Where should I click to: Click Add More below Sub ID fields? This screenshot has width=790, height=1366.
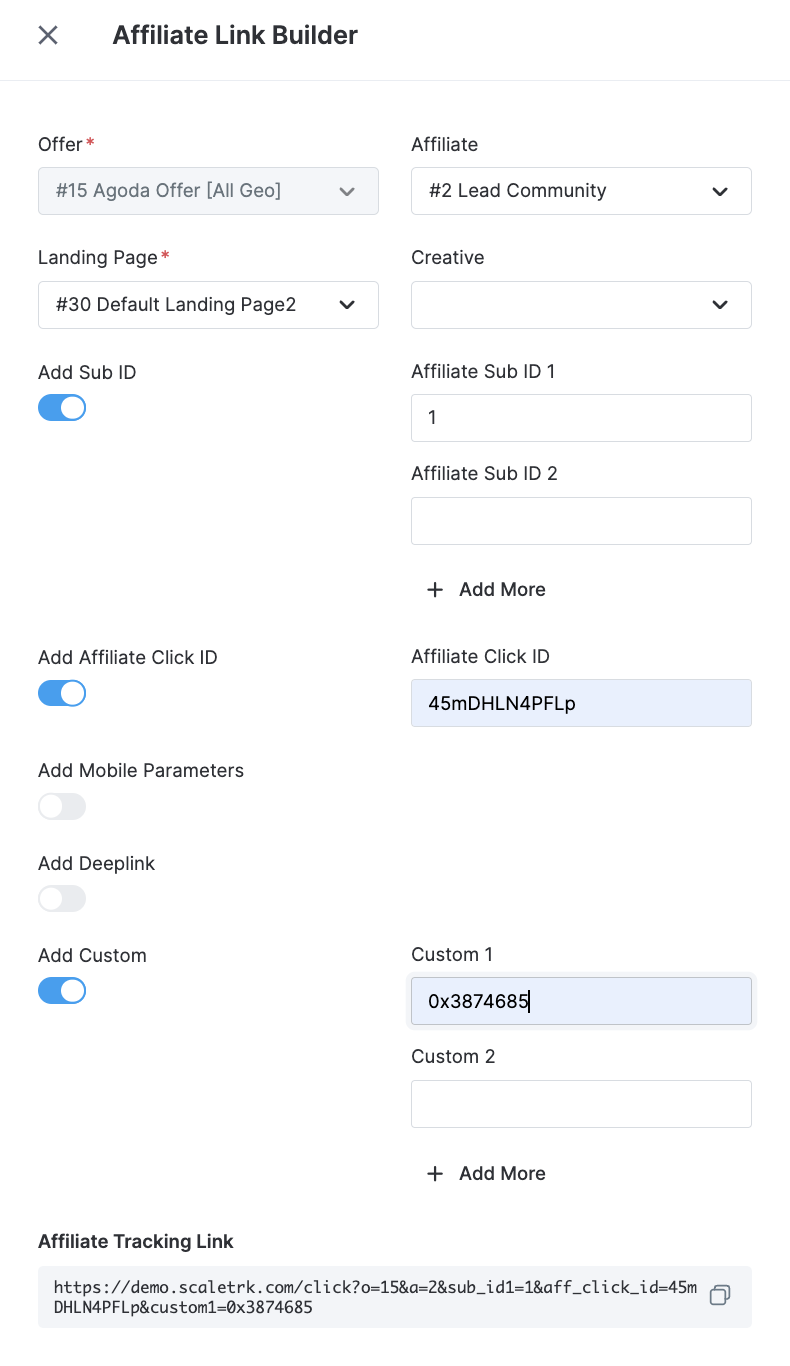coord(487,590)
